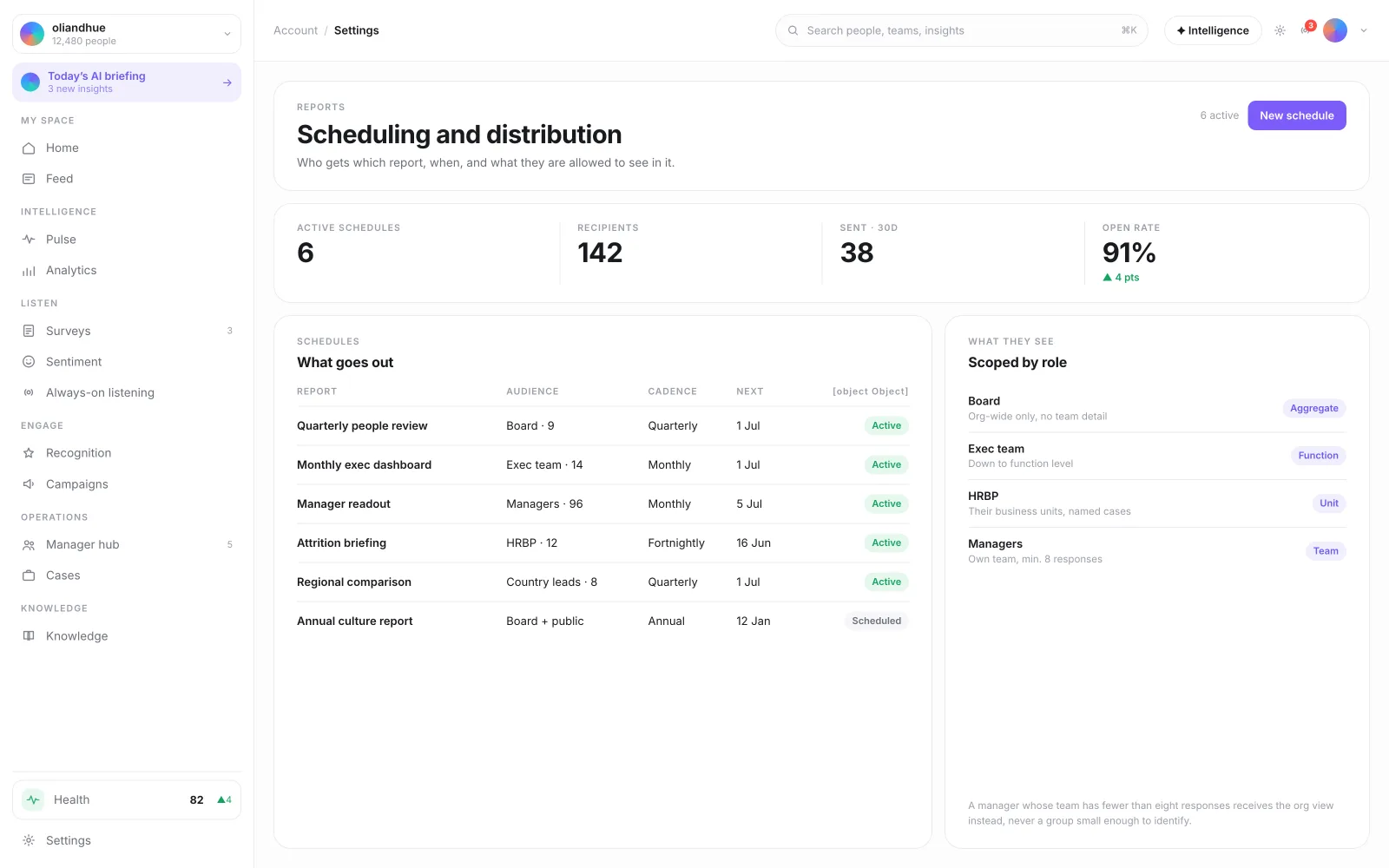The width and height of the screenshot is (1389, 868).
Task: Click the Analytics bar chart icon
Action: (29, 271)
